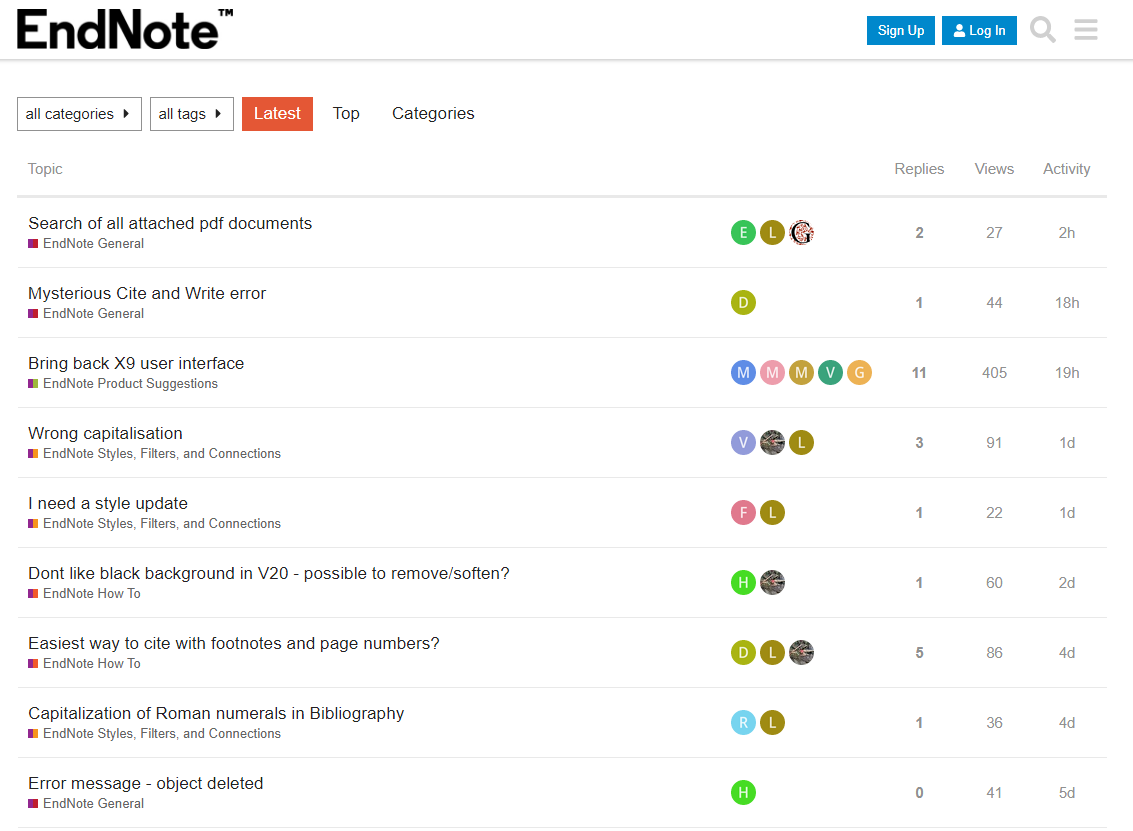Switch to the Categories tab
Image resolution: width=1133 pixels, height=831 pixels.
pyautogui.click(x=433, y=113)
